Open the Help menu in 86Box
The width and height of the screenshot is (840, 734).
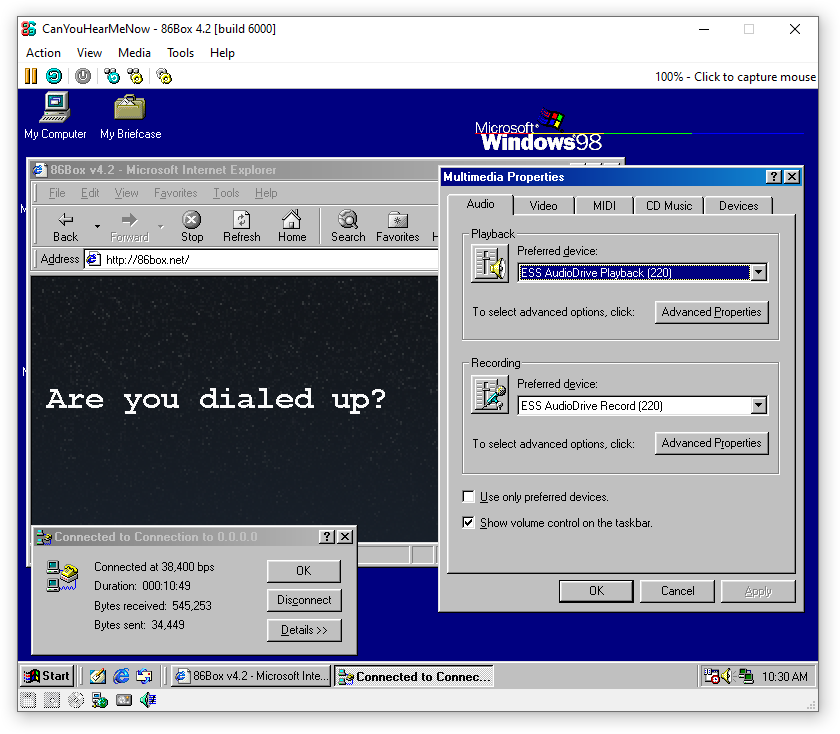222,53
